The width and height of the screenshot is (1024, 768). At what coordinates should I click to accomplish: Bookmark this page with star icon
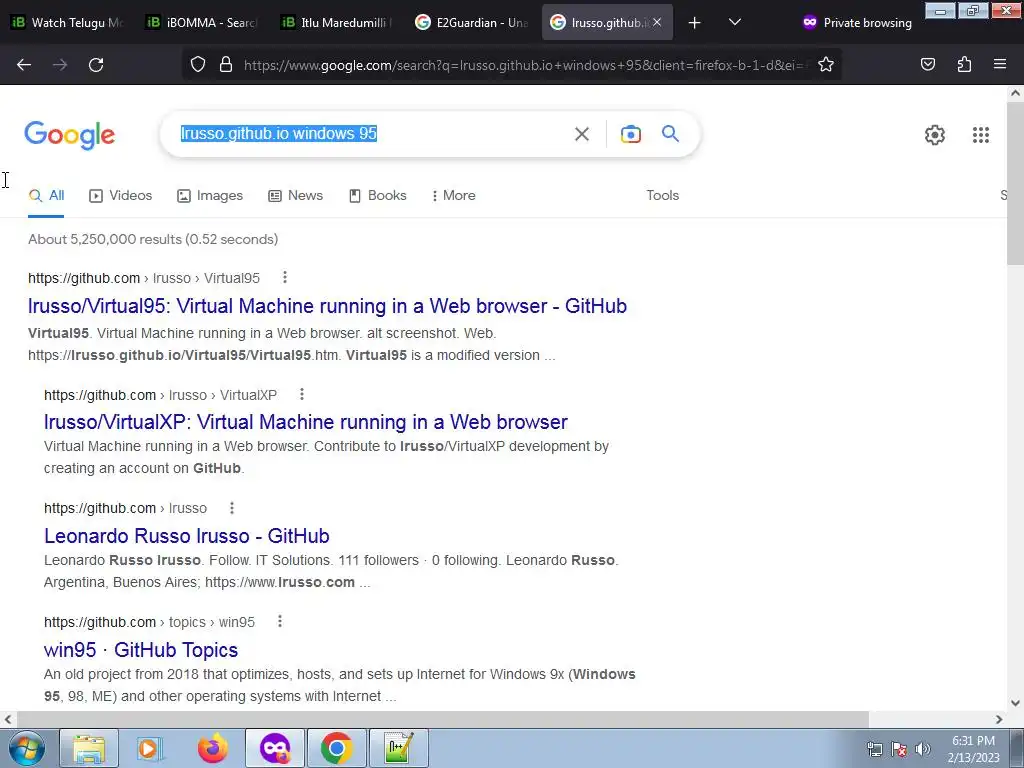tap(825, 64)
